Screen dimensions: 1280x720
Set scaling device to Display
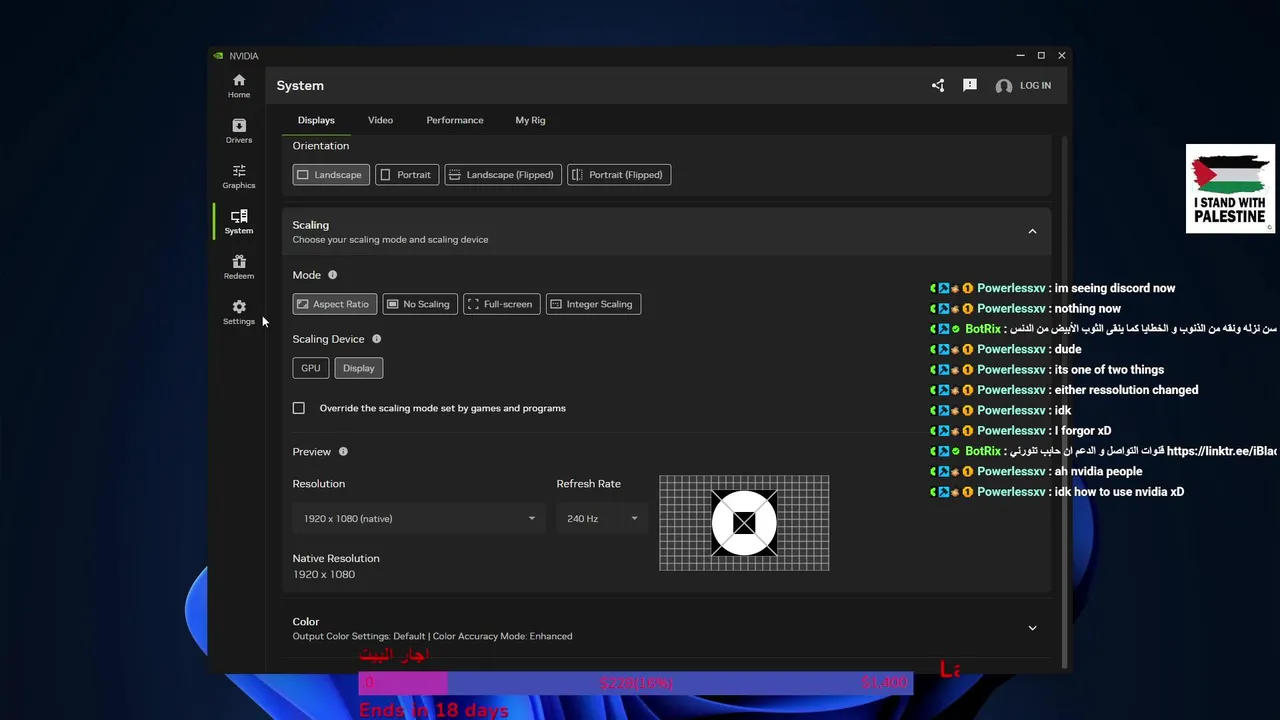pos(359,368)
